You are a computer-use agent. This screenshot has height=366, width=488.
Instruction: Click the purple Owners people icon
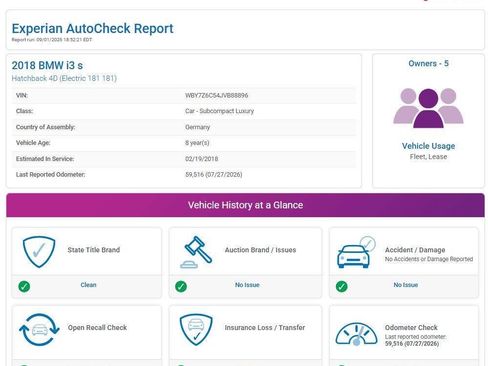coord(428,108)
